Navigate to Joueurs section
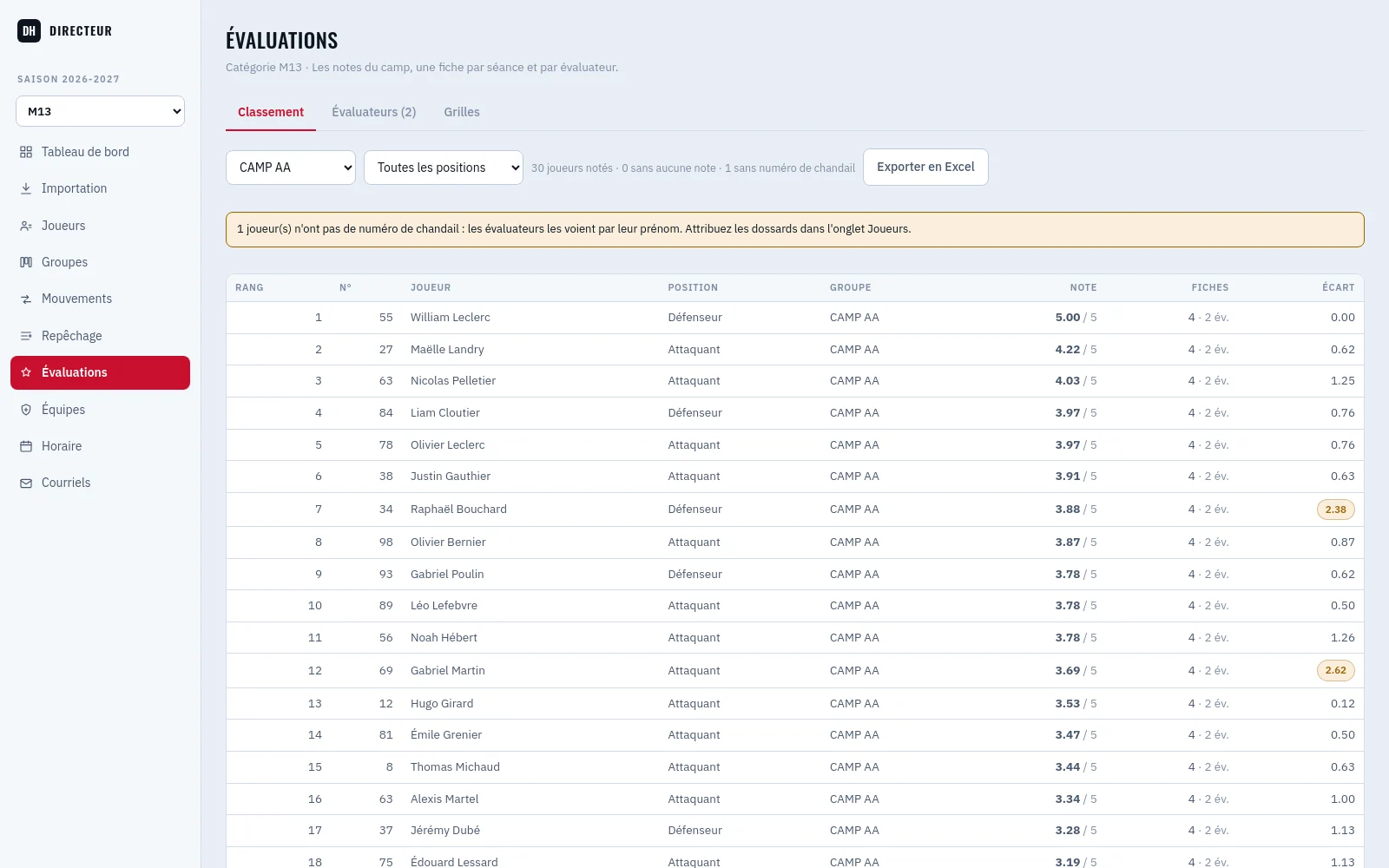1389x868 pixels. [x=100, y=226]
